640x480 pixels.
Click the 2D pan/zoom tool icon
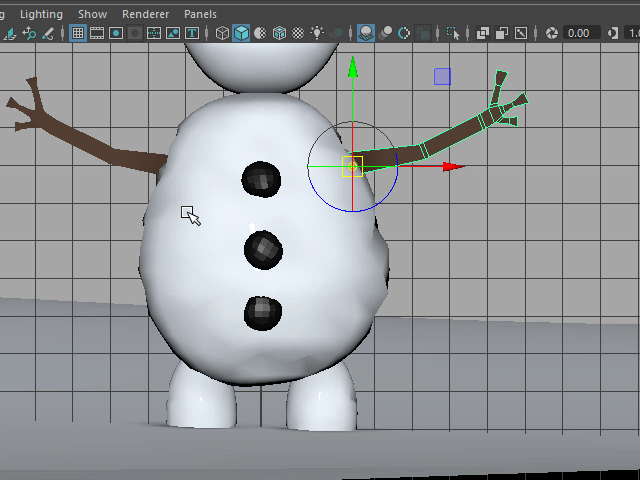[28, 33]
